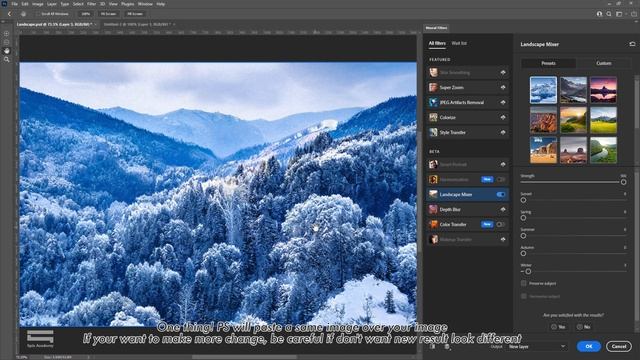Download JPEG Artifacts Removal via cloud icon

tap(503, 102)
